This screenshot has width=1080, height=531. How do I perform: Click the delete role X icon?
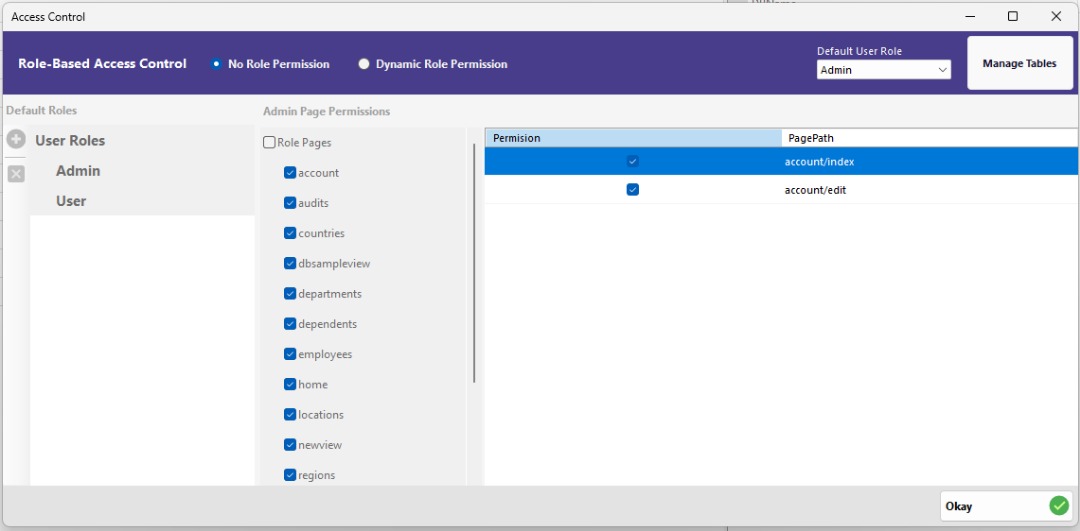(16, 174)
